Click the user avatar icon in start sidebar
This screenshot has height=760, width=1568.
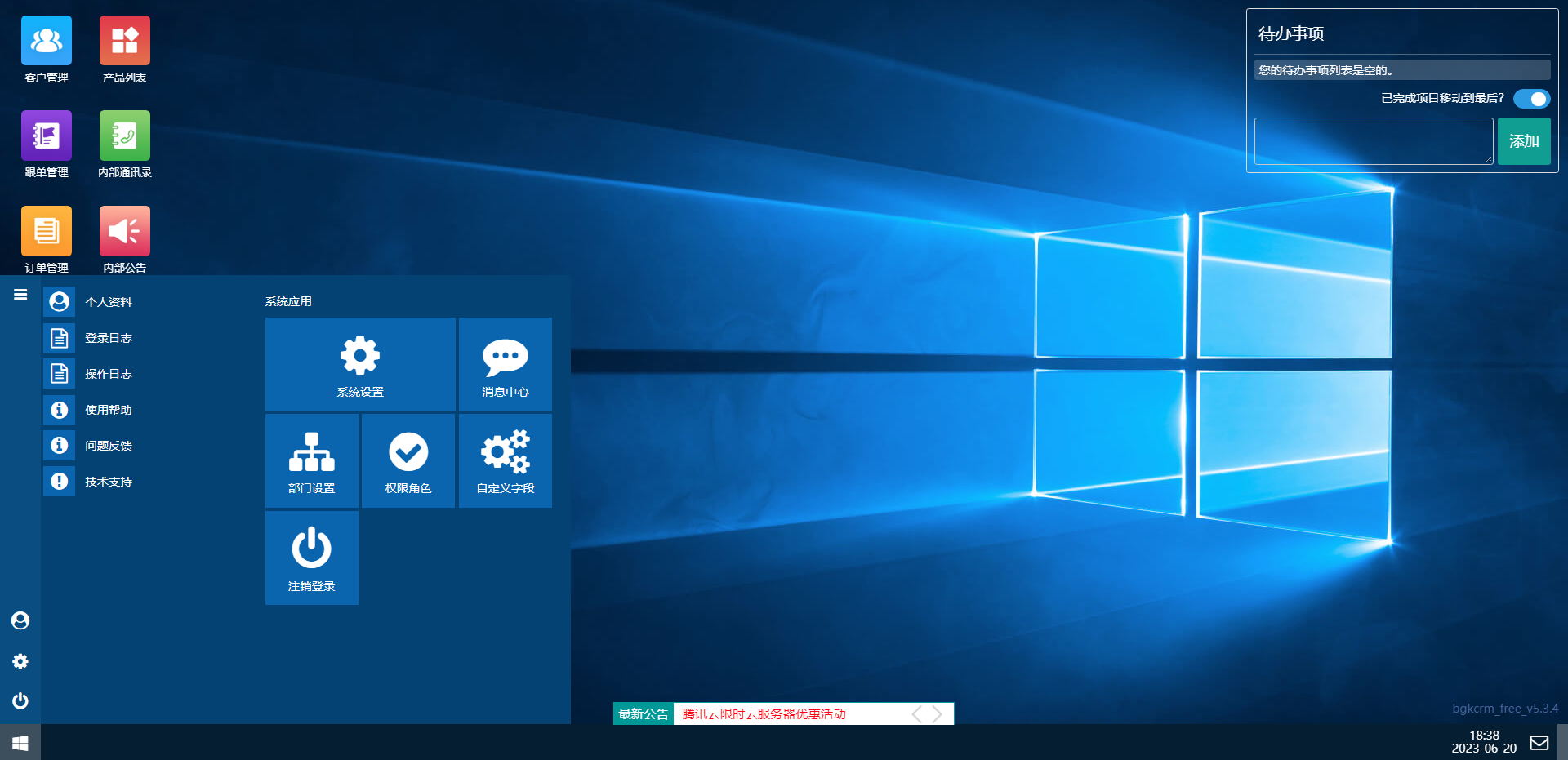(20, 621)
